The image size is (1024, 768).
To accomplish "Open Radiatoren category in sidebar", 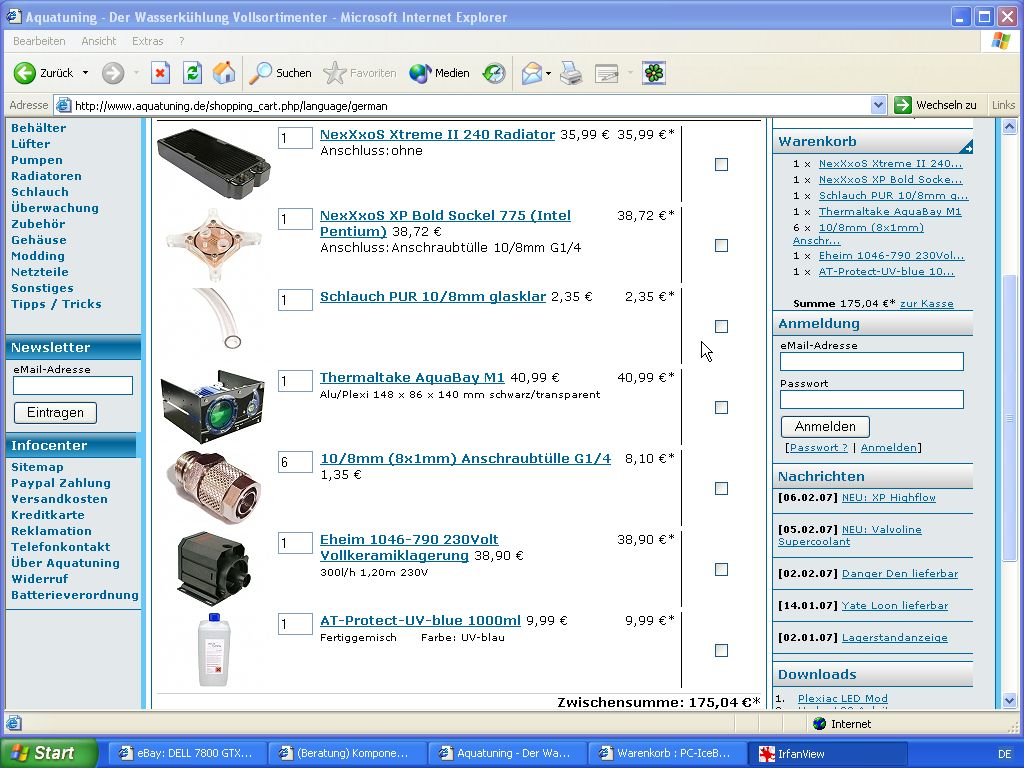I will click(x=46, y=176).
